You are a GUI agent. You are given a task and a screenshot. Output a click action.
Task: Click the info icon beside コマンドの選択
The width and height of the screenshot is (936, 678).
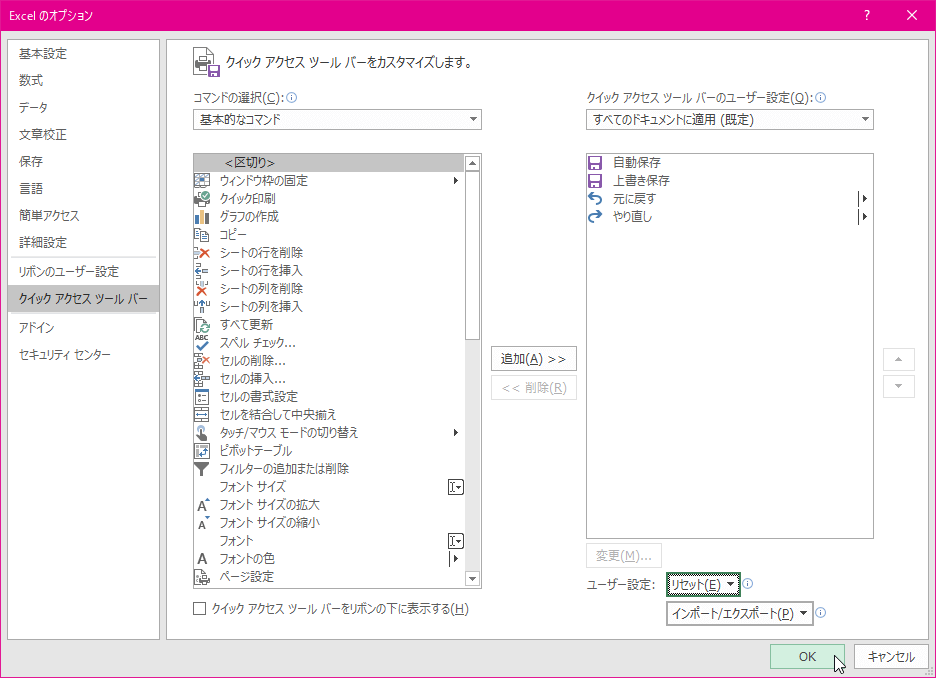pos(292,97)
